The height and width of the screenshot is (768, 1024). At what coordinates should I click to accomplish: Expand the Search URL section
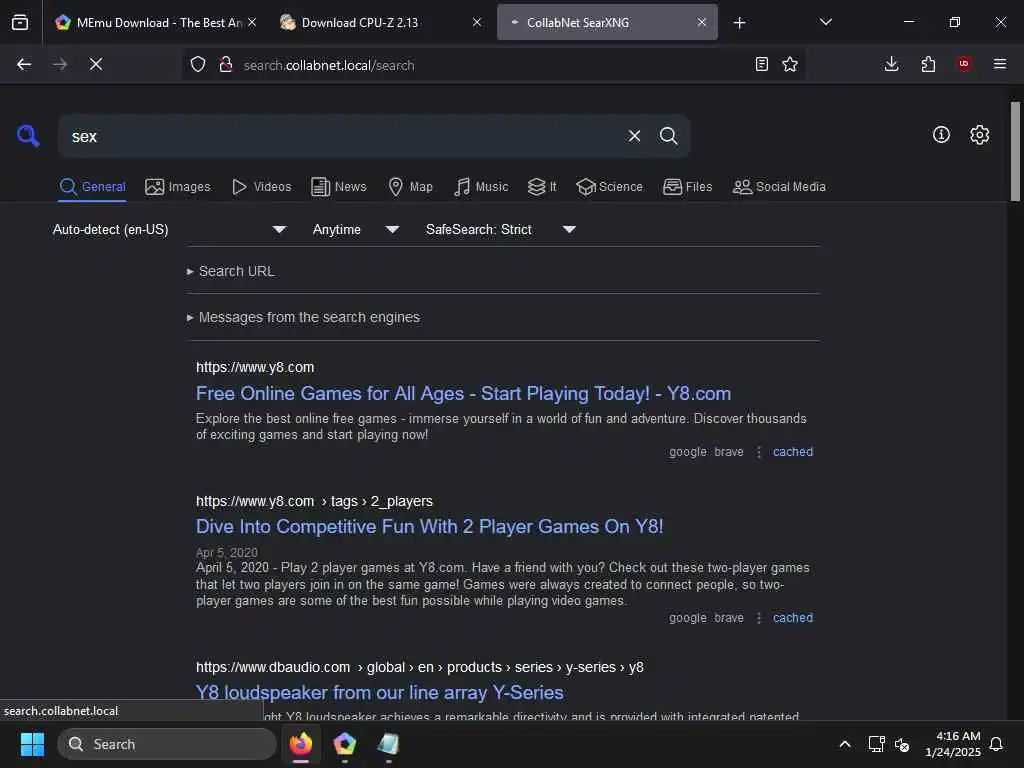pyautogui.click(x=231, y=271)
